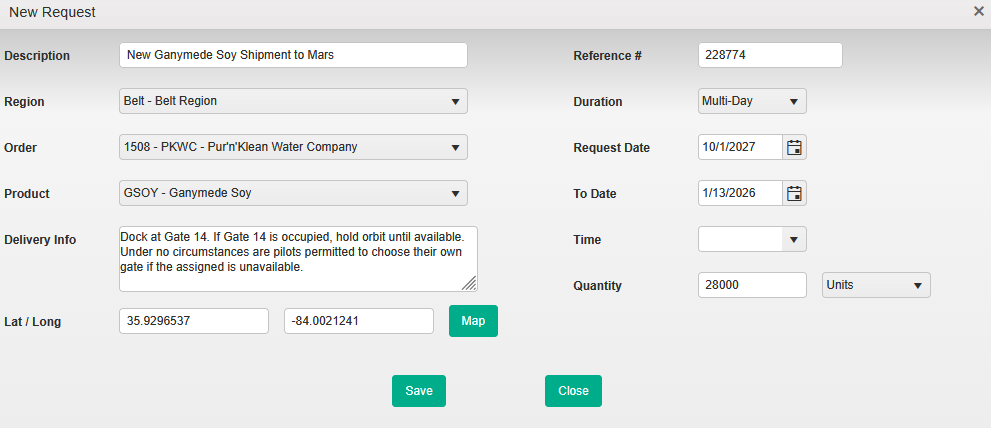Click the longitude input field

(x=358, y=321)
